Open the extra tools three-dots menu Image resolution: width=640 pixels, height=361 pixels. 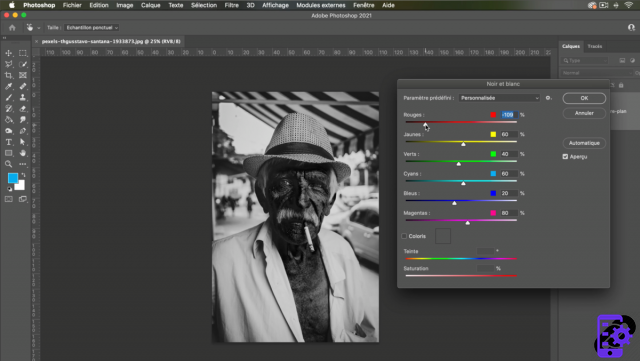tap(23, 164)
